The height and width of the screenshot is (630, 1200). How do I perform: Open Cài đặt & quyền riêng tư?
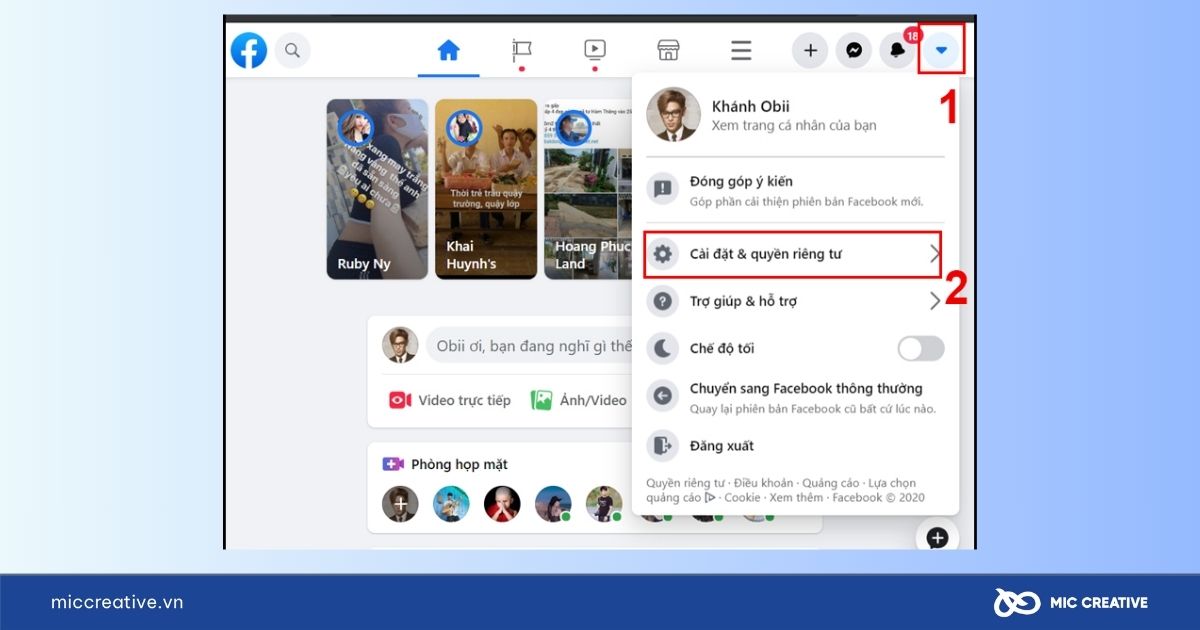(795, 254)
